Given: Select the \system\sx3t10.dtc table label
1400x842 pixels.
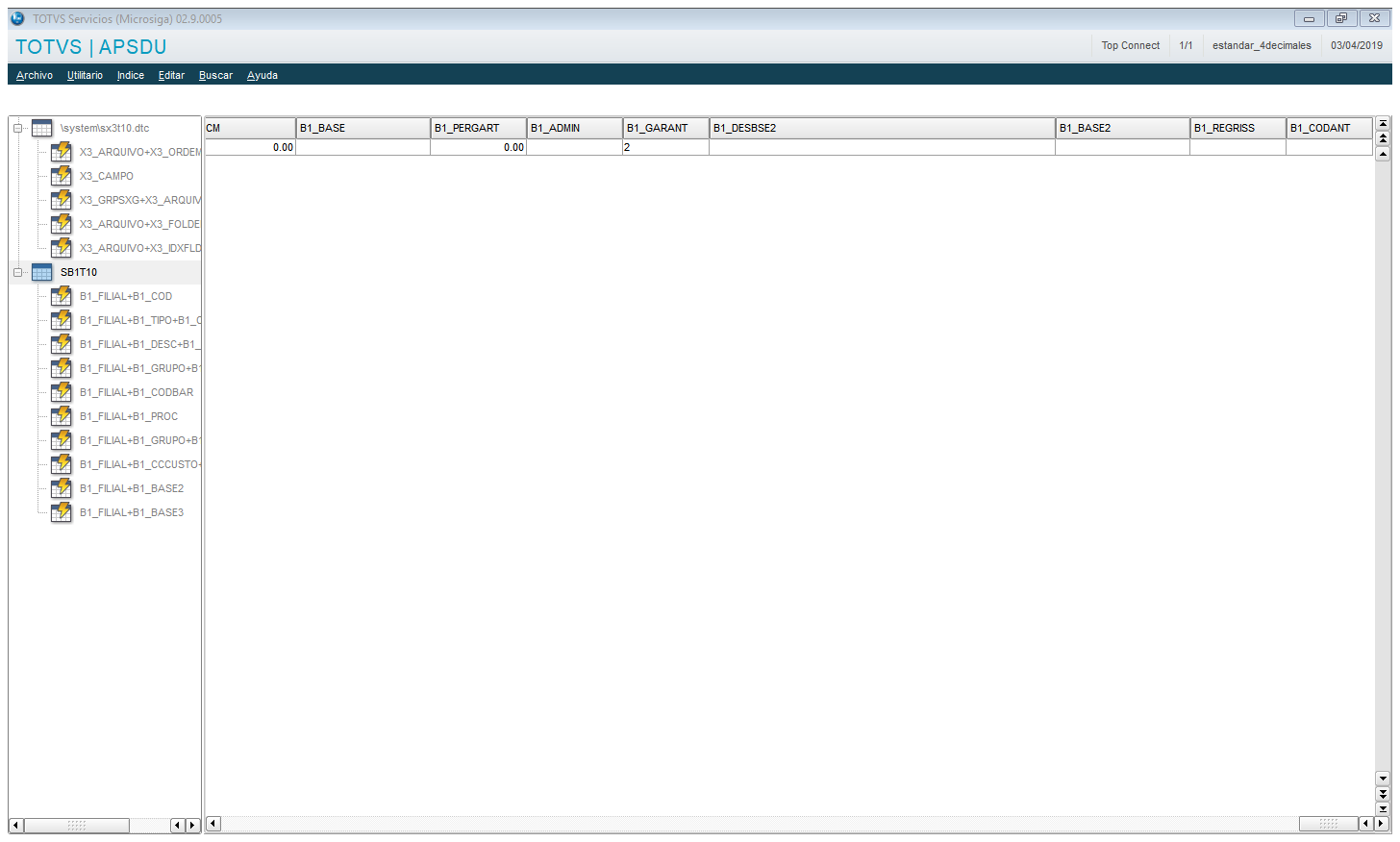Looking at the screenshot, I should (105, 128).
